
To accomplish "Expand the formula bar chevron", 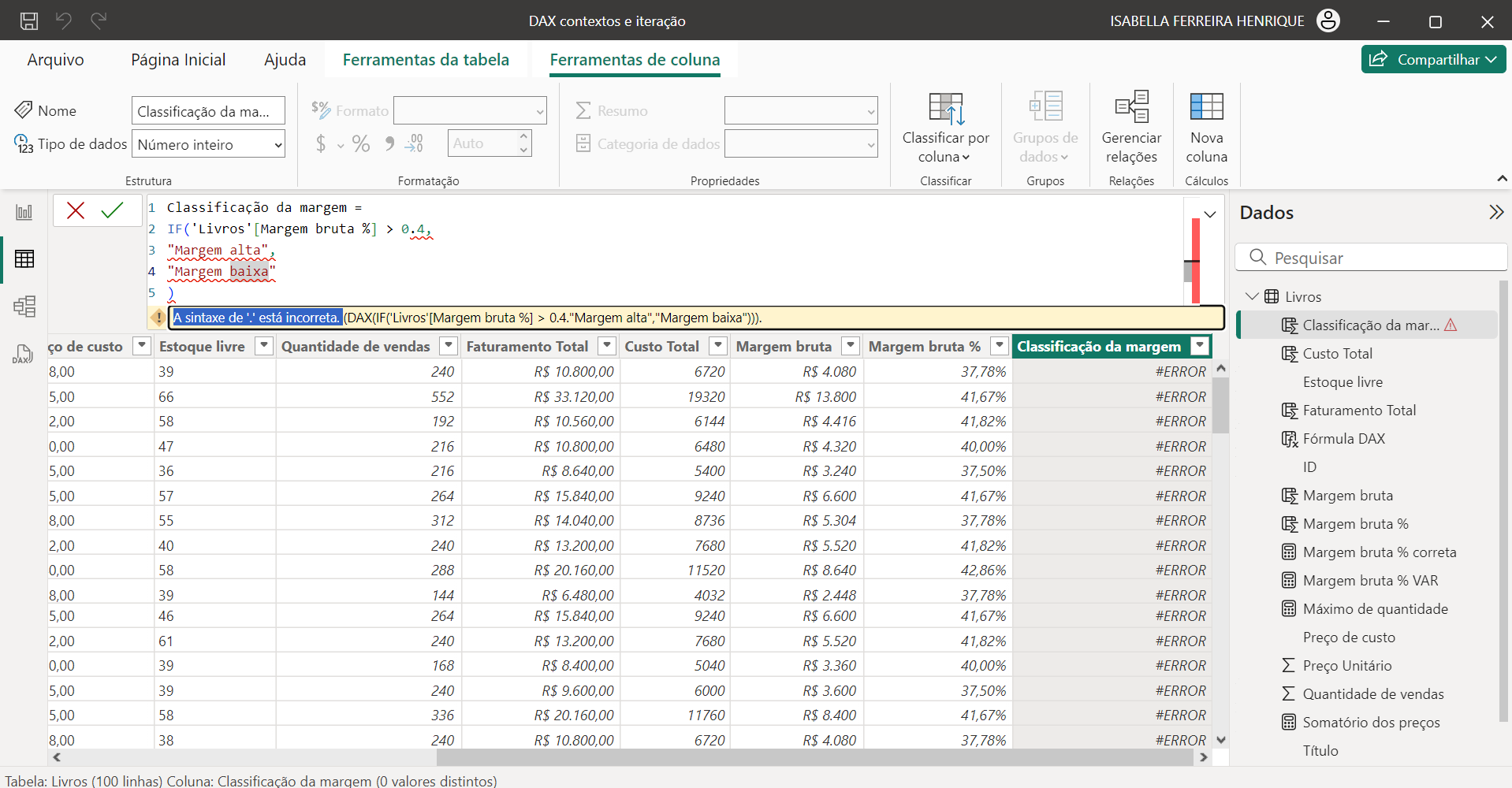I will click(1210, 214).
